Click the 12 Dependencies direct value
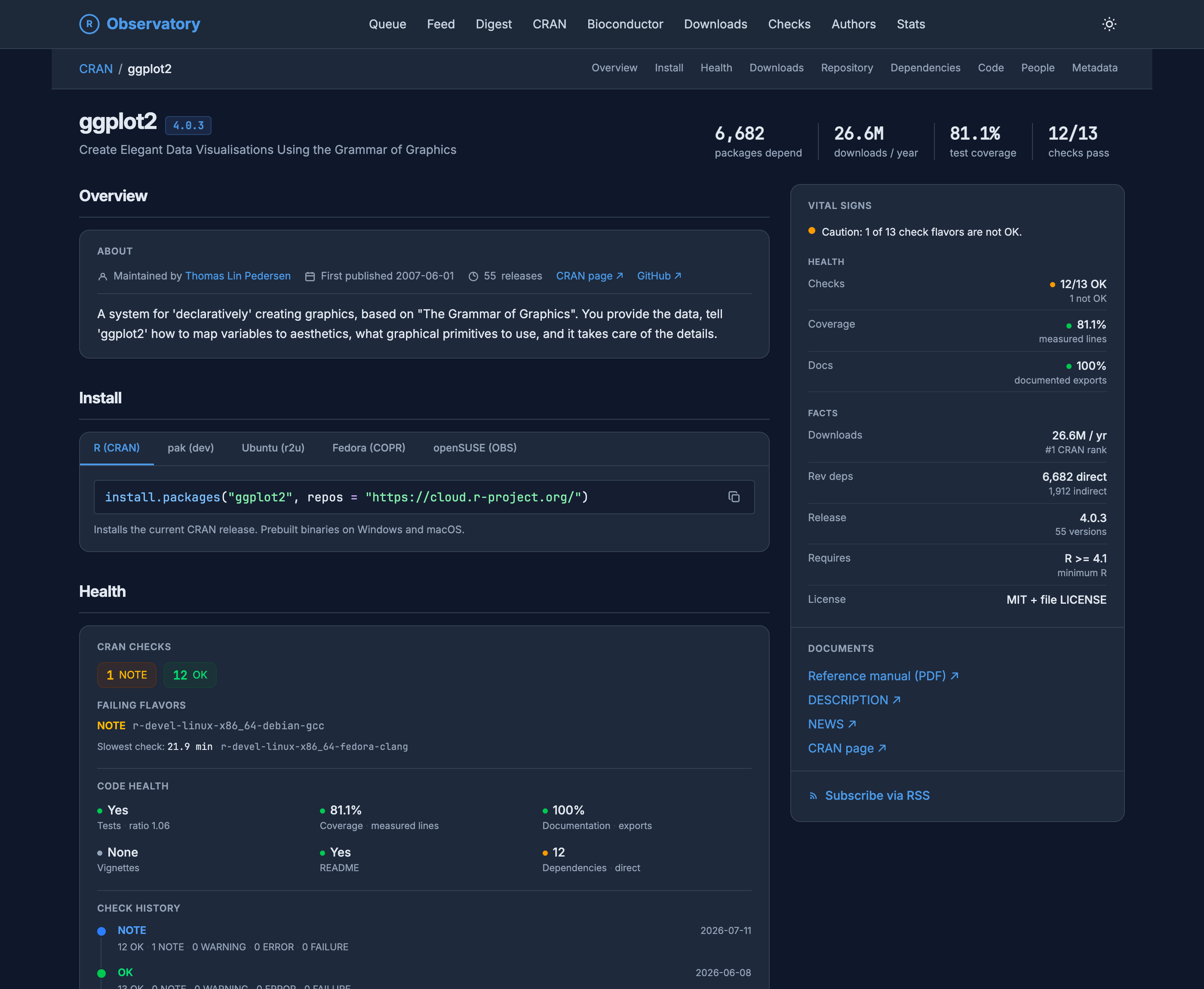The height and width of the screenshot is (989, 1204). tap(558, 852)
